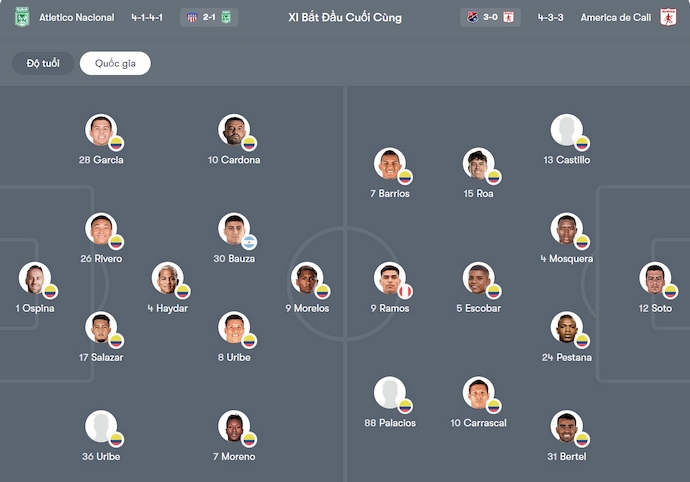
Task: Click the Colombia flag on Bertel
Action: 582,440
